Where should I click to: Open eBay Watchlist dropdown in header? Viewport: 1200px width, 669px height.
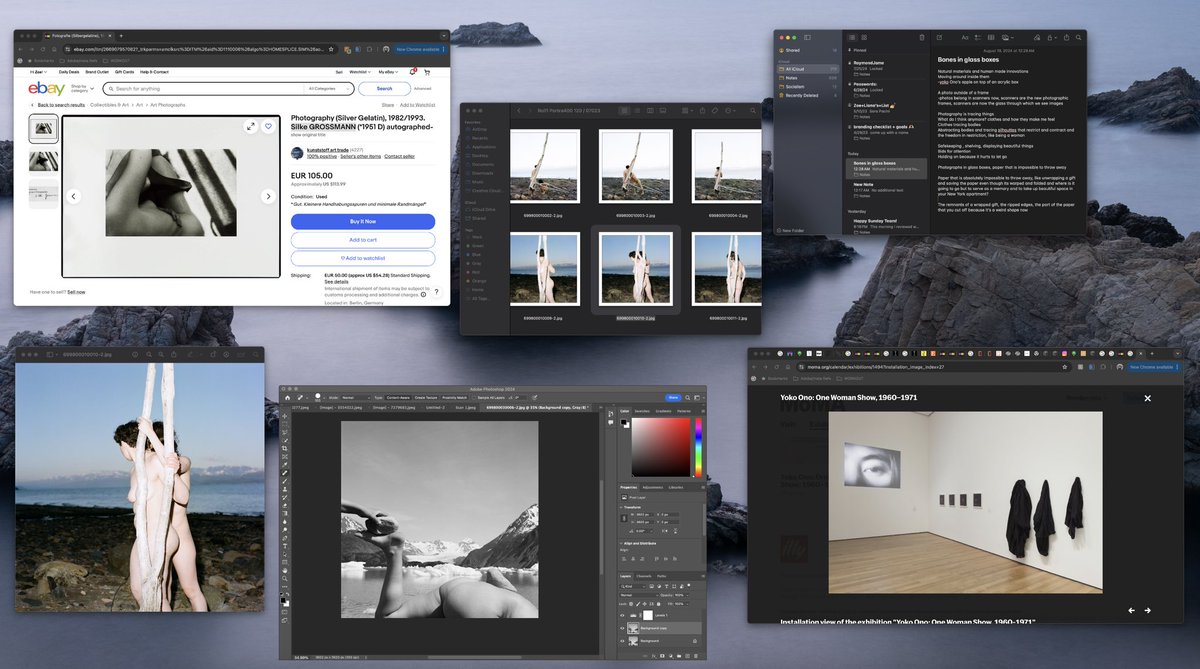click(x=360, y=72)
